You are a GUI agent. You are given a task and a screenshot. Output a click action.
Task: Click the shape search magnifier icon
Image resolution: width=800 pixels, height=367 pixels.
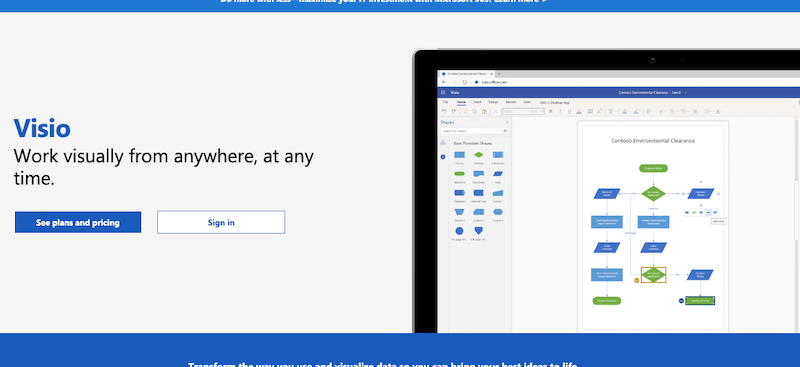[505, 131]
